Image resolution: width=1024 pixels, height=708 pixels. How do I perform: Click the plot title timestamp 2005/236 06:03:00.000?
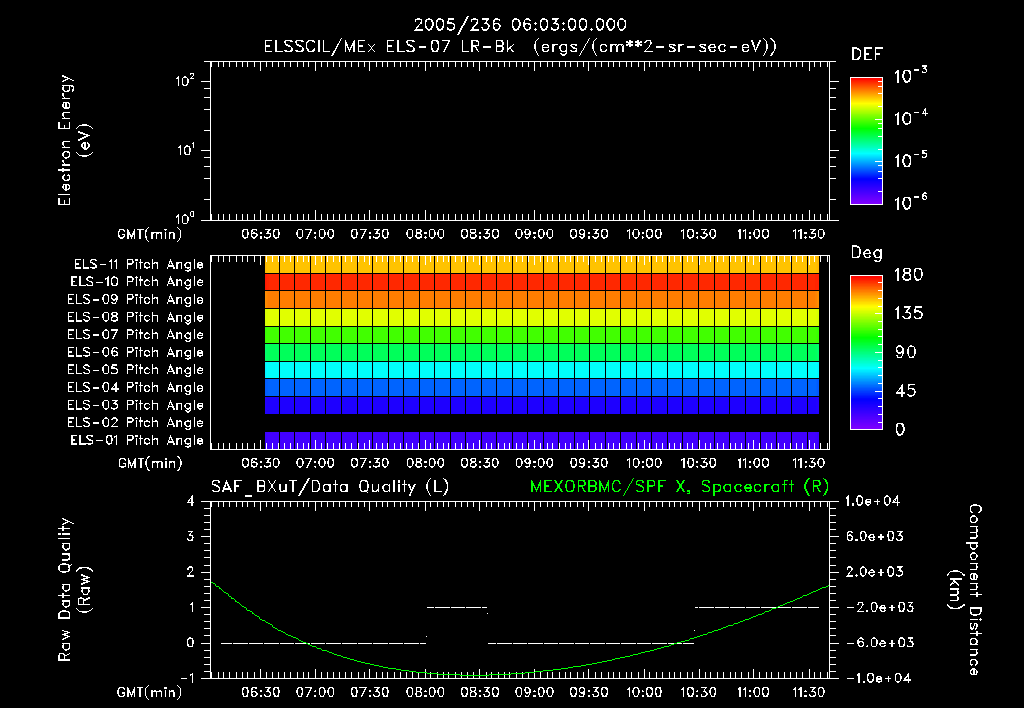520,25
